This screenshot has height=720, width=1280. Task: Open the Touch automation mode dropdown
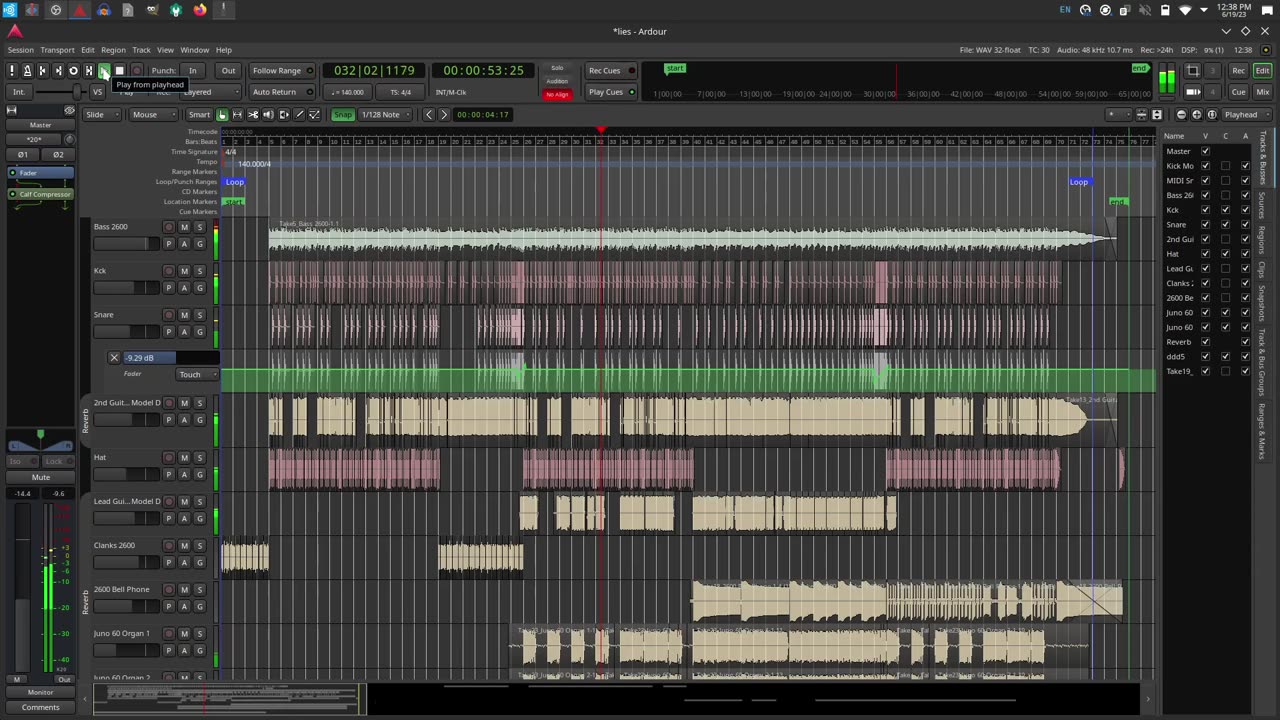click(x=196, y=374)
